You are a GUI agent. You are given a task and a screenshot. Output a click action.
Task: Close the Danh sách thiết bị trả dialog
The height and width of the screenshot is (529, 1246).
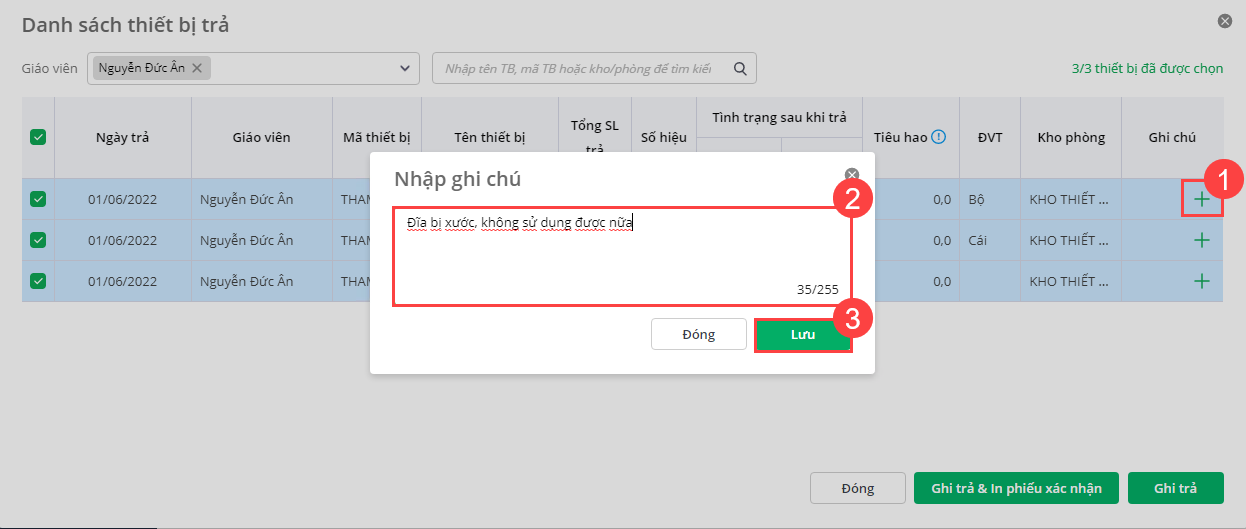[x=1224, y=21]
